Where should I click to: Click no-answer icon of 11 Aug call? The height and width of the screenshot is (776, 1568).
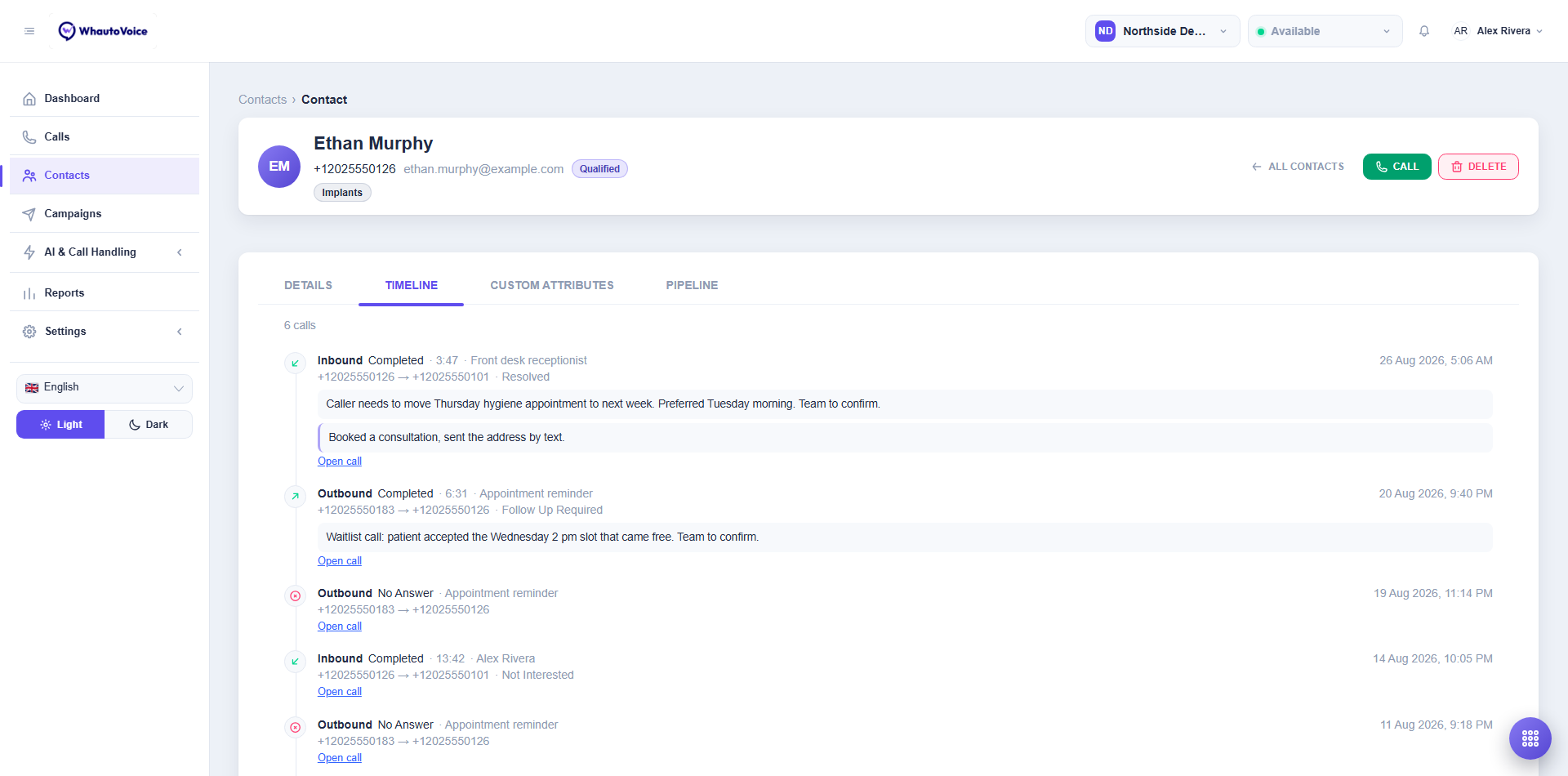(x=295, y=727)
